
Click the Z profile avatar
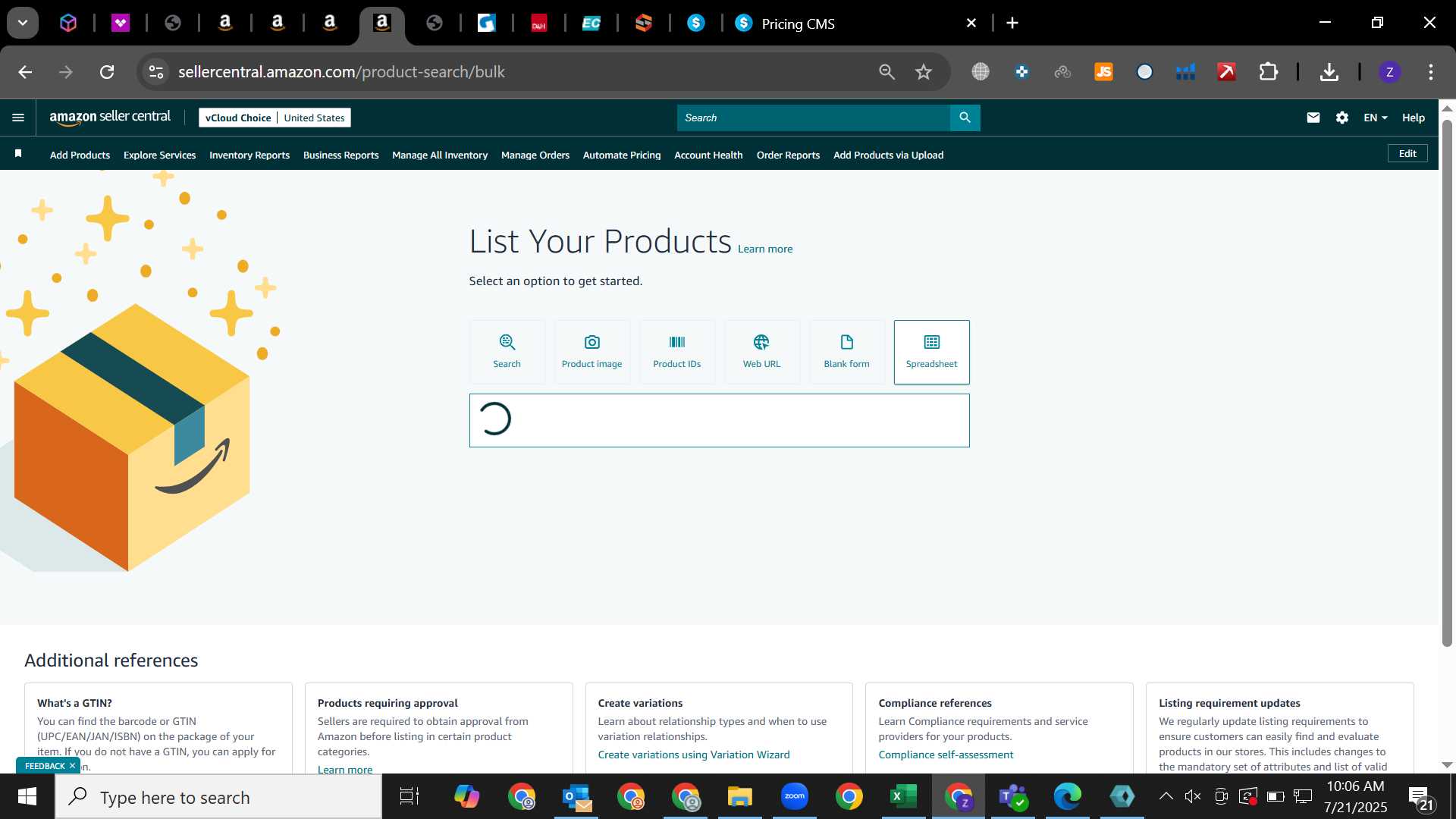(1389, 72)
